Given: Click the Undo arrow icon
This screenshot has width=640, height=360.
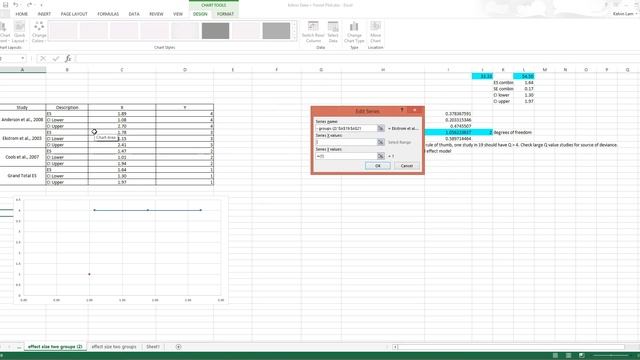Looking at the screenshot, I should click(16, 5).
